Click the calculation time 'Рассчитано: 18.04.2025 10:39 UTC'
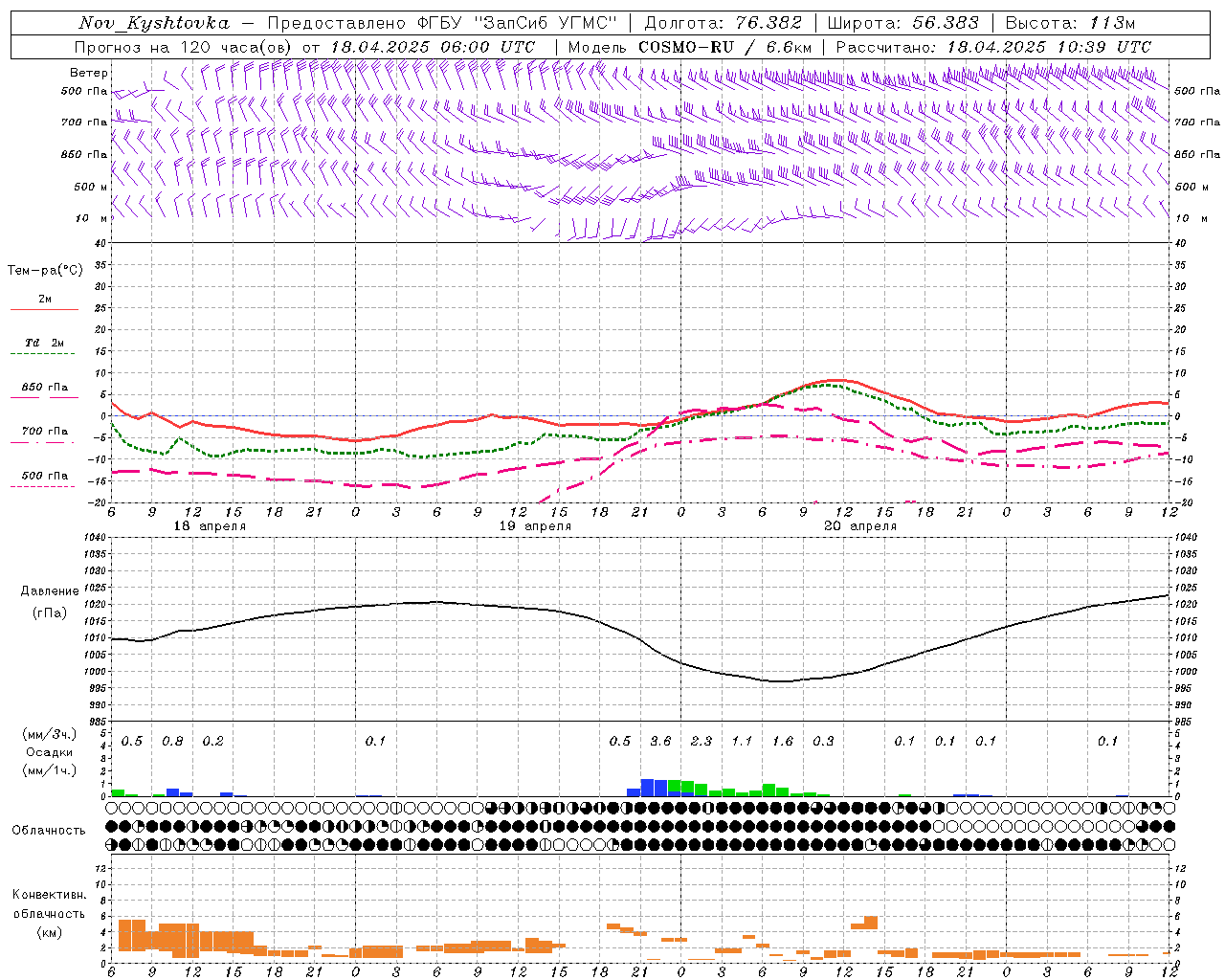 pyautogui.click(x=993, y=47)
